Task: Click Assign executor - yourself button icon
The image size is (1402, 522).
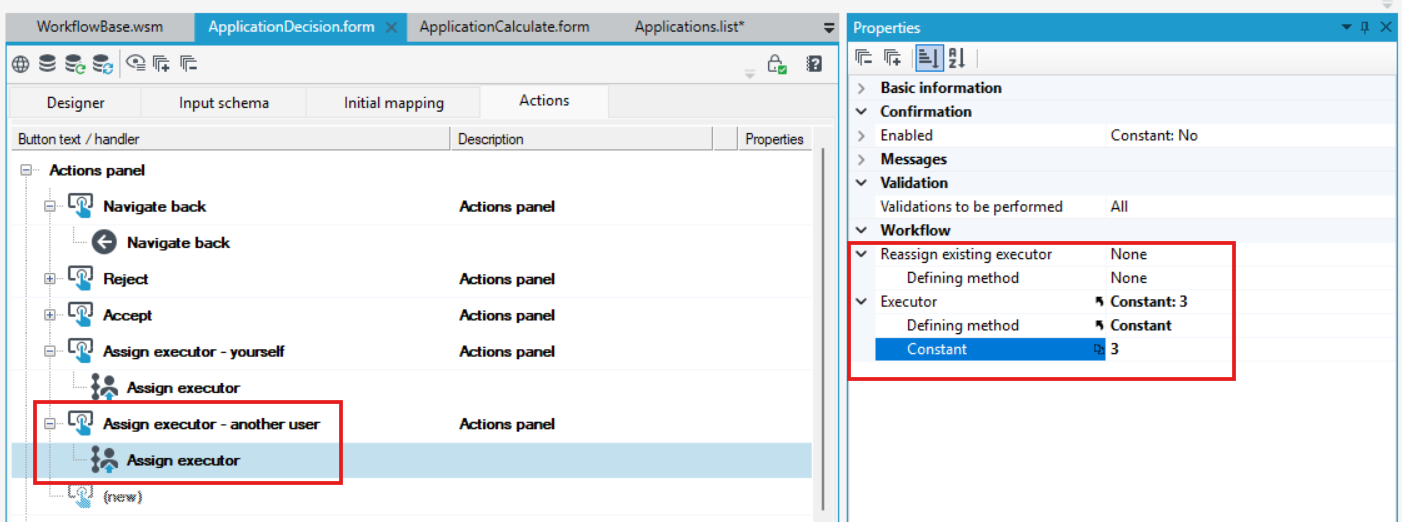Action: point(81,351)
